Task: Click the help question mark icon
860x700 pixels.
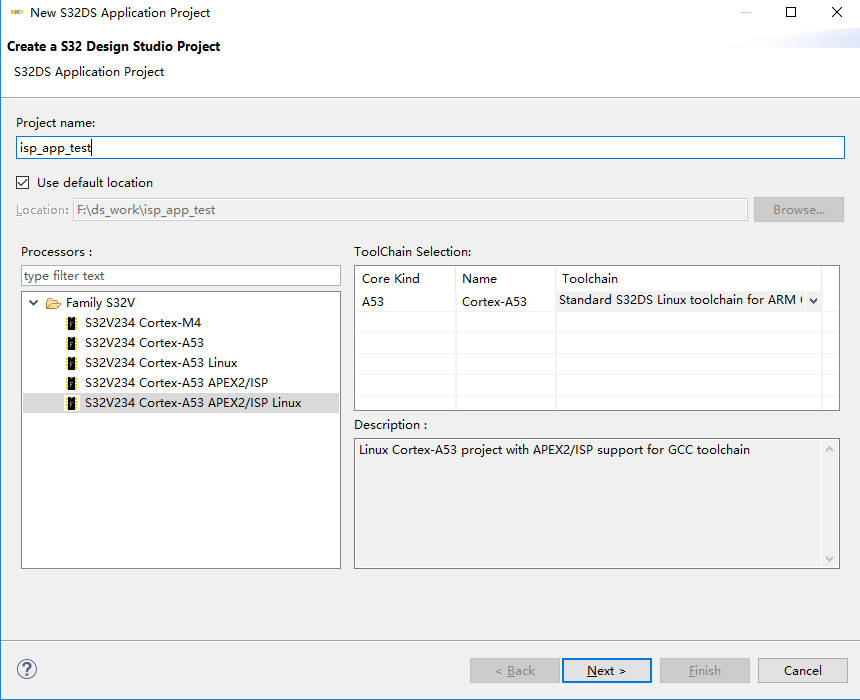Action: point(27,670)
